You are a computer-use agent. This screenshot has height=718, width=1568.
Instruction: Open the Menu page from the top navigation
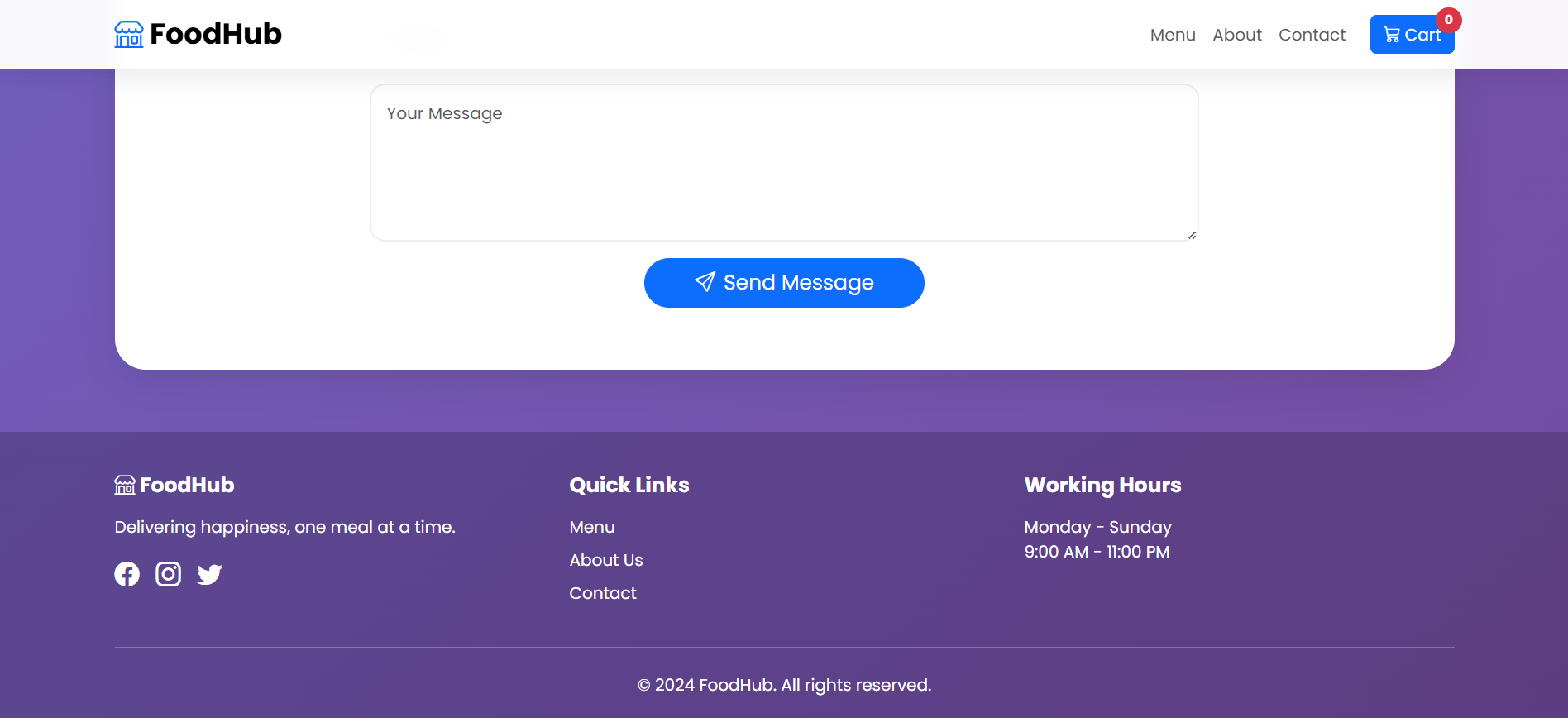click(x=1172, y=35)
